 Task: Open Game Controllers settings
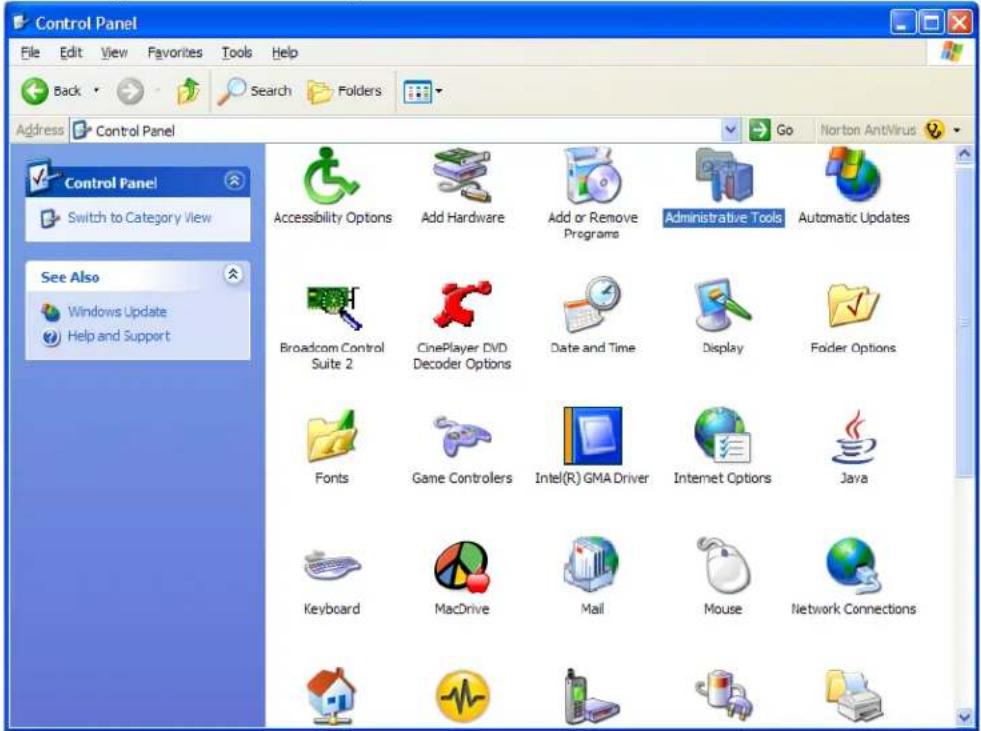click(462, 449)
